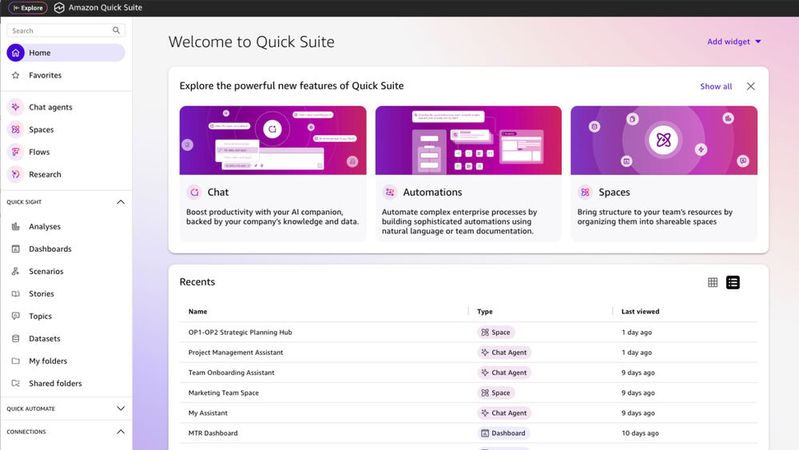This screenshot has height=450, width=799.
Task: Open the Automations feature card thumbnail
Action: pos(468,140)
